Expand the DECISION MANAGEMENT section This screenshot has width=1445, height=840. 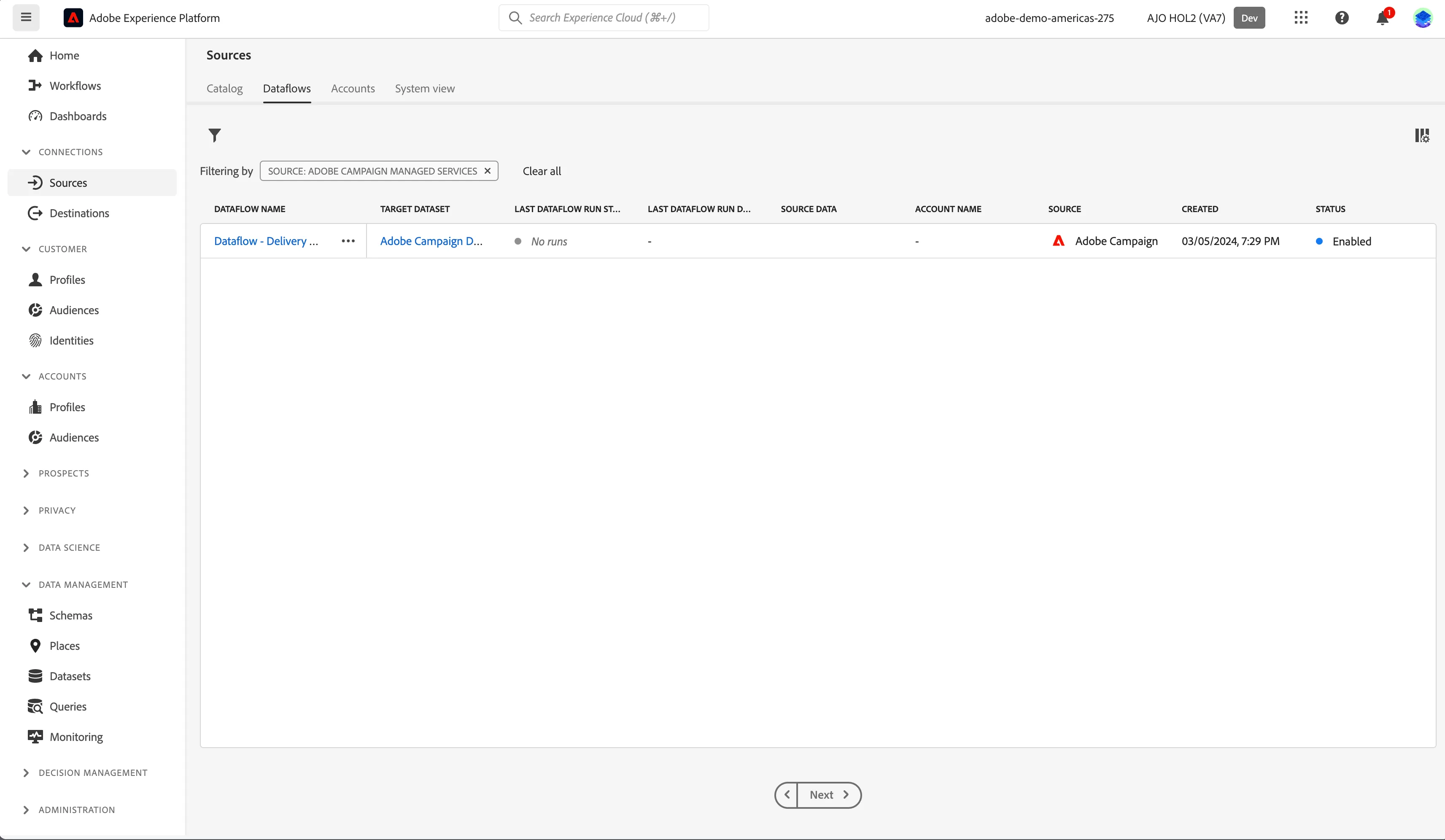(84, 773)
